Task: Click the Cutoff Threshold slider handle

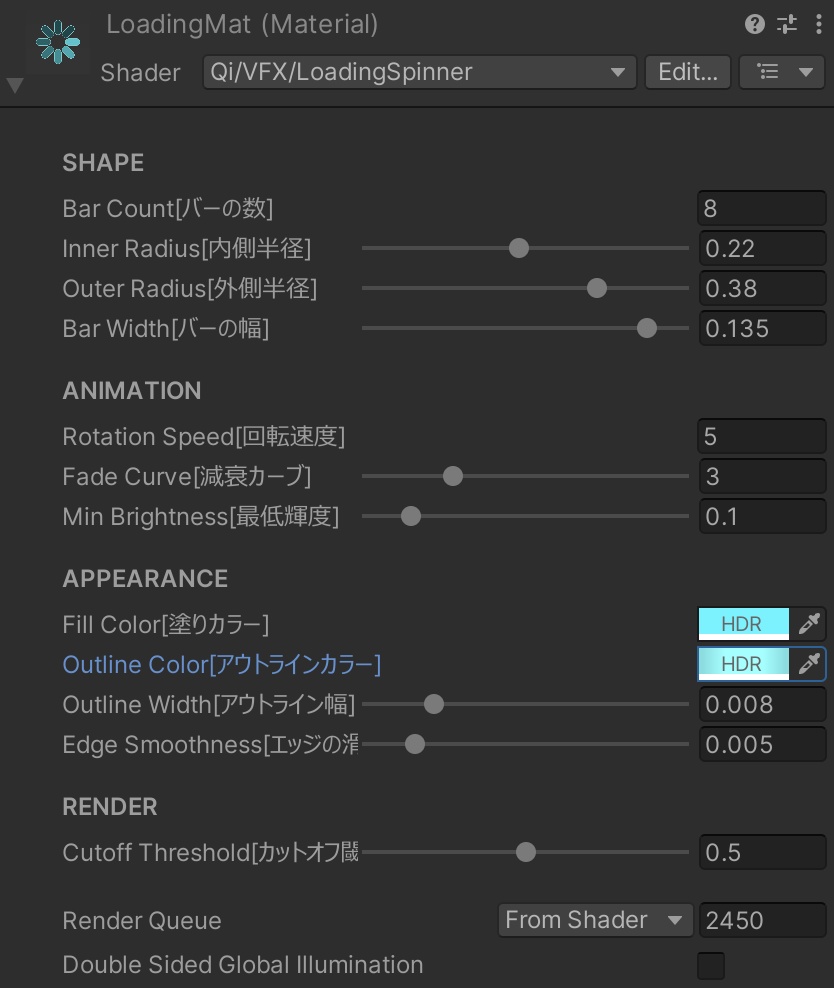Action: tap(526, 852)
